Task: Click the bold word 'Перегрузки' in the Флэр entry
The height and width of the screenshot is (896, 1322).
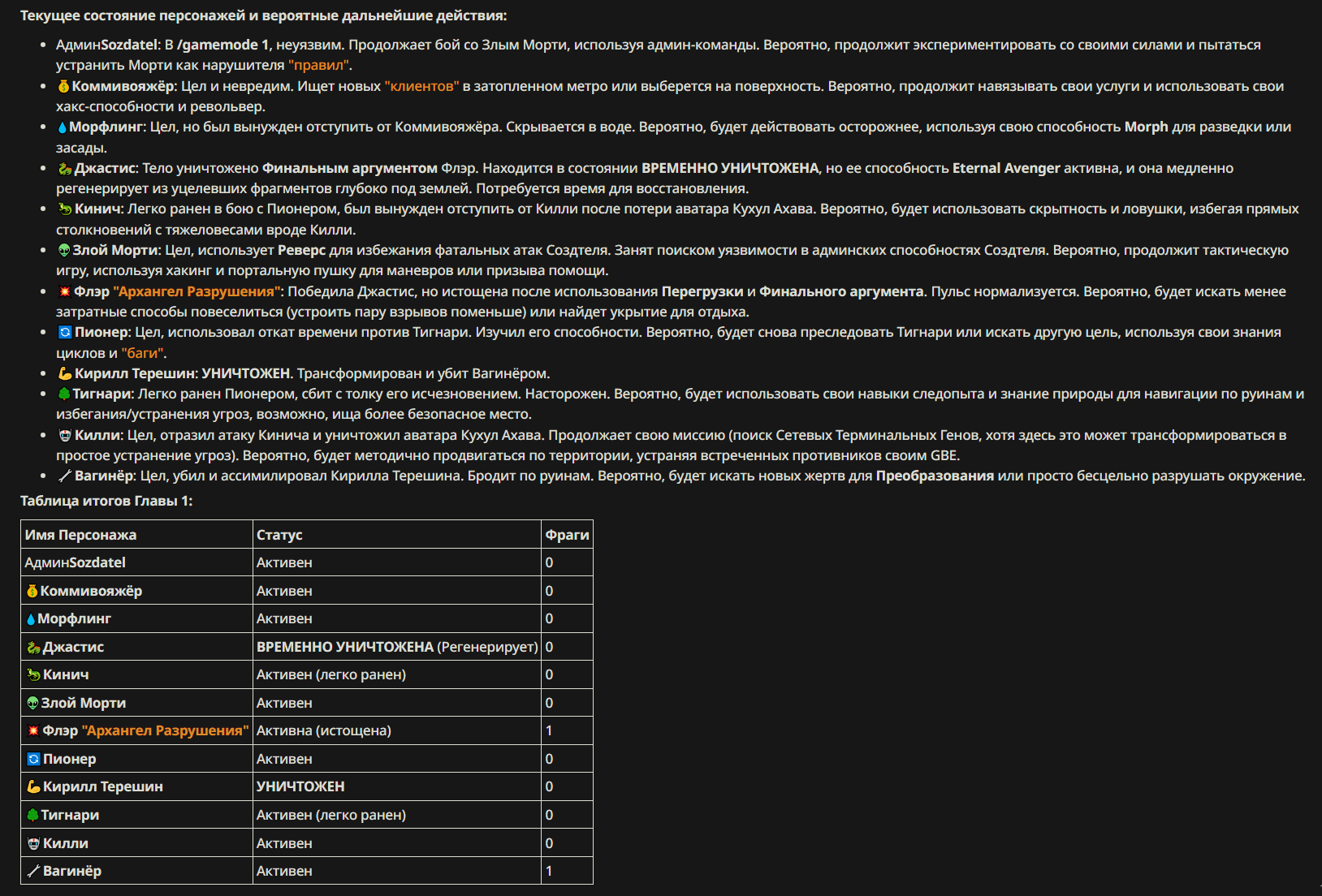Action: point(702,291)
